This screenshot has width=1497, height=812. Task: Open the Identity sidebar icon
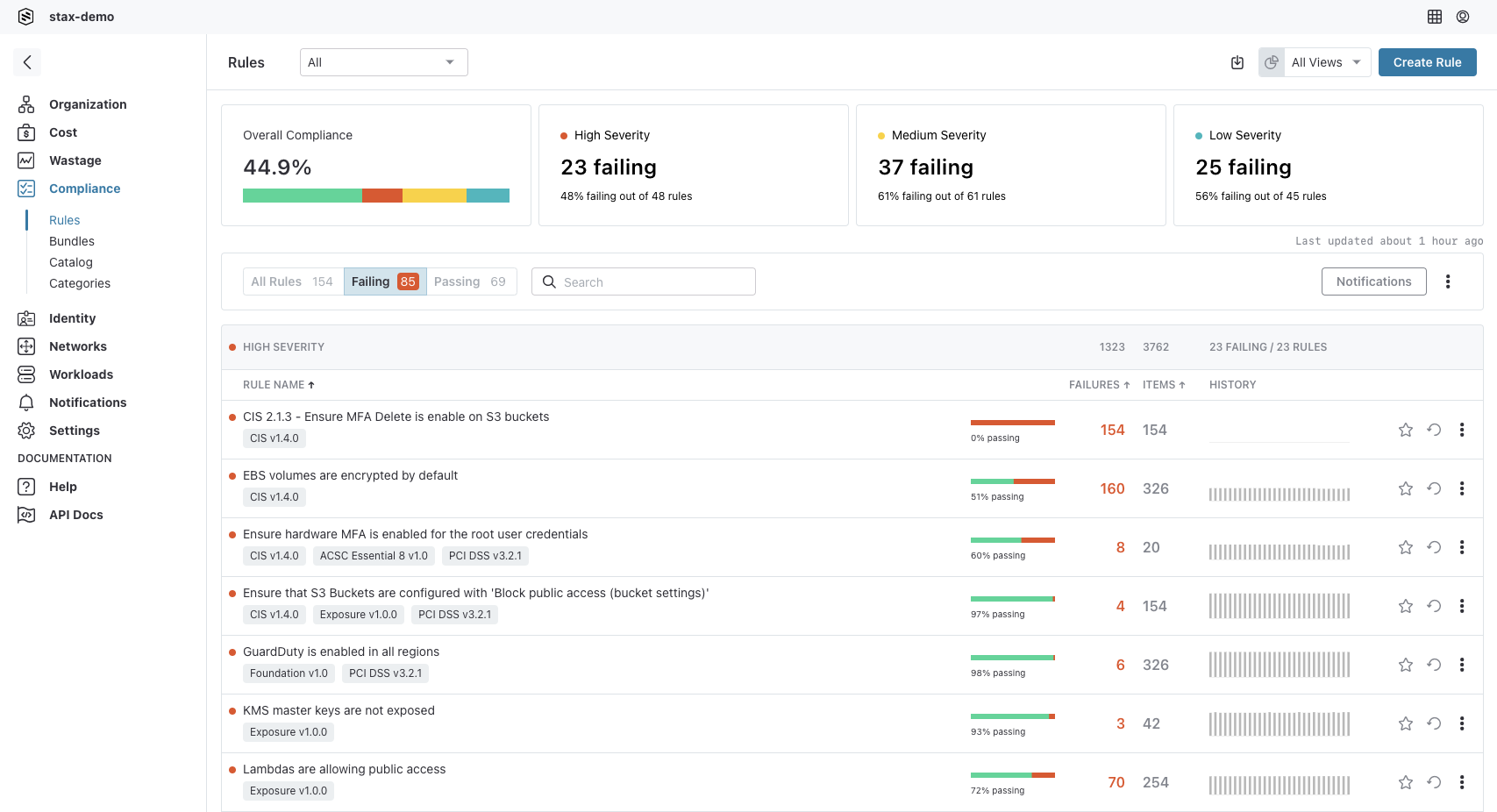point(26,318)
